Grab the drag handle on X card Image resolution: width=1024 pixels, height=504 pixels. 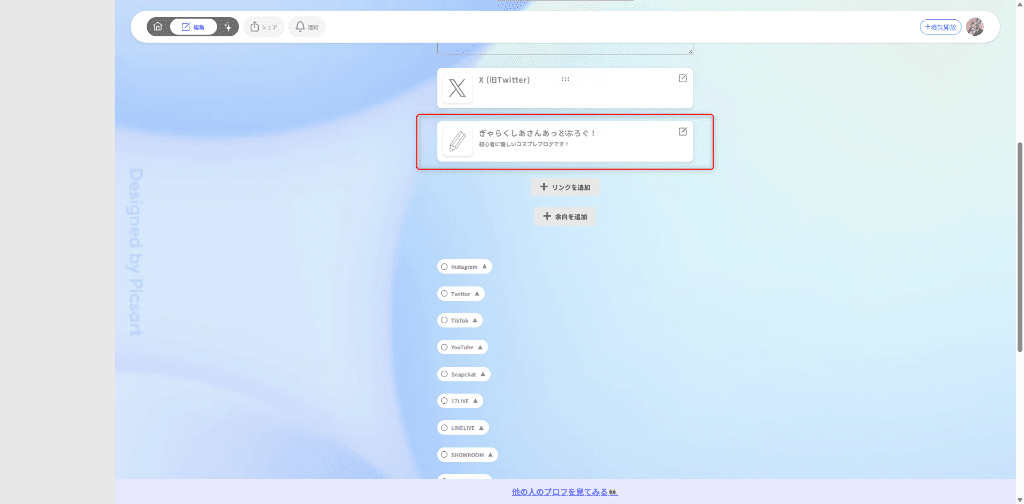click(x=565, y=79)
